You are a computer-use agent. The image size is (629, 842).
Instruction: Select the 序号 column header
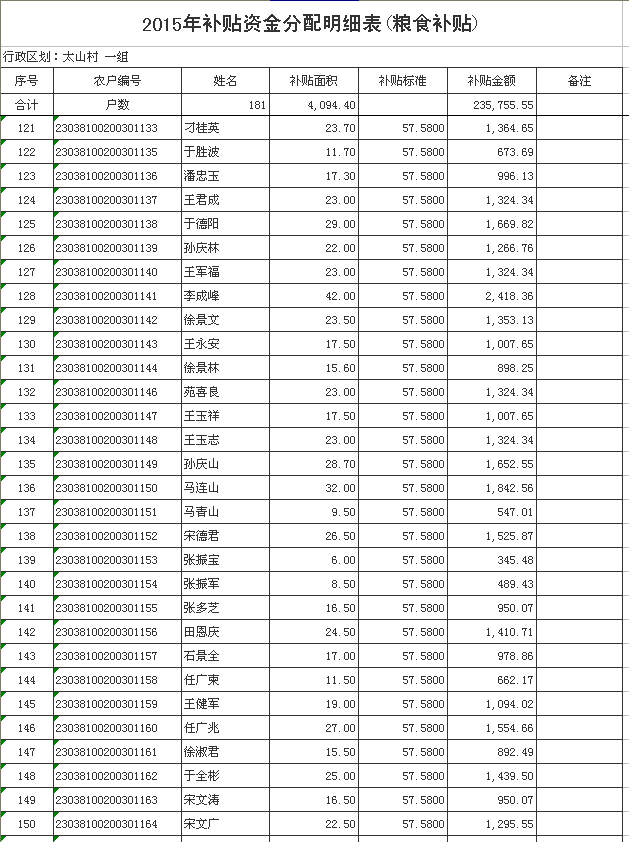[x=27, y=81]
